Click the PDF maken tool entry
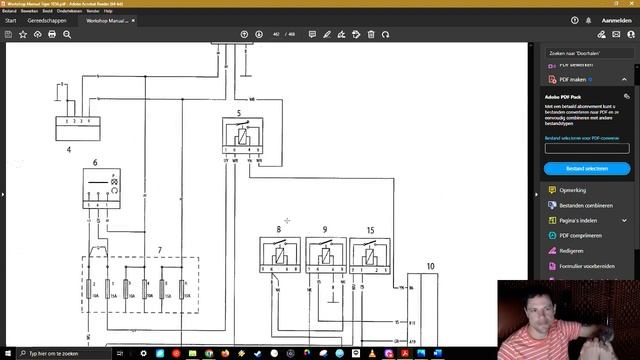 (x=573, y=80)
